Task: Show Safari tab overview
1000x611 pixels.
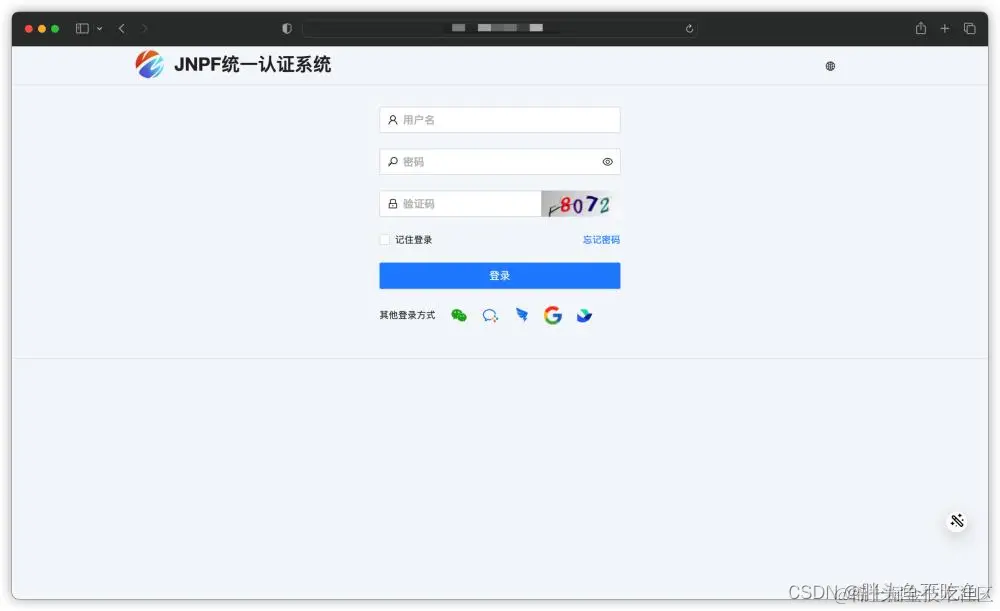Action: coord(969,28)
